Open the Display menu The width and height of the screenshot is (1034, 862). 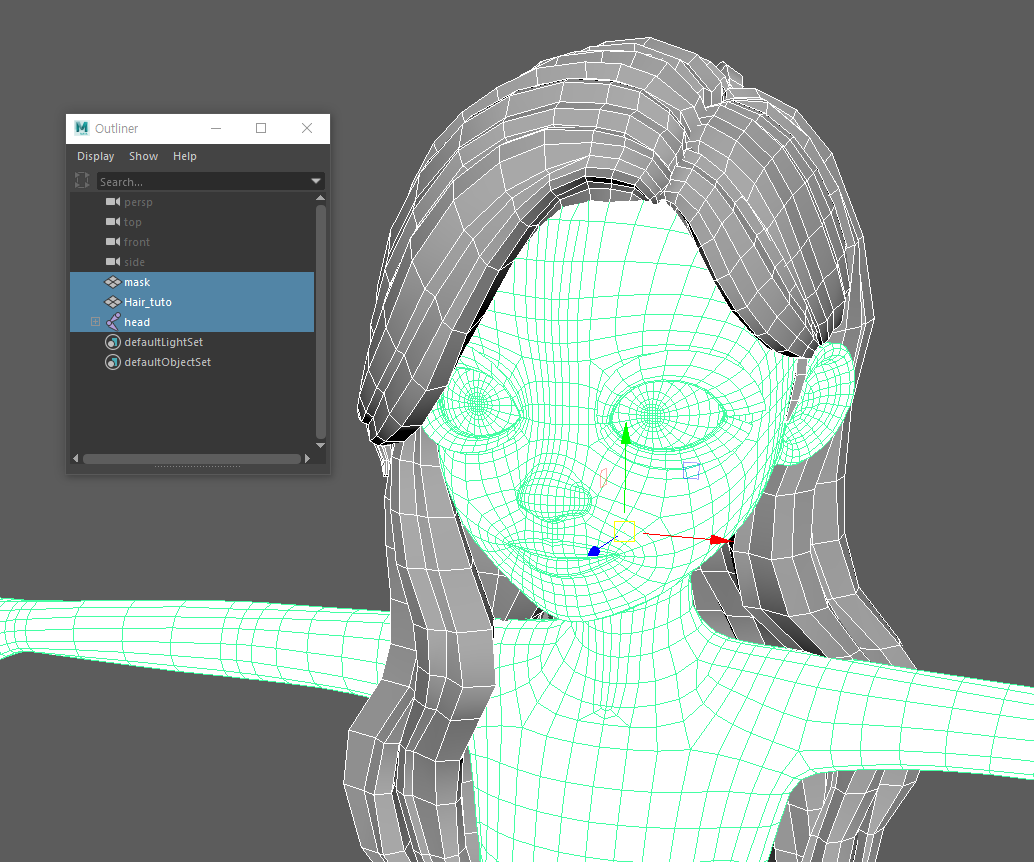coord(95,156)
